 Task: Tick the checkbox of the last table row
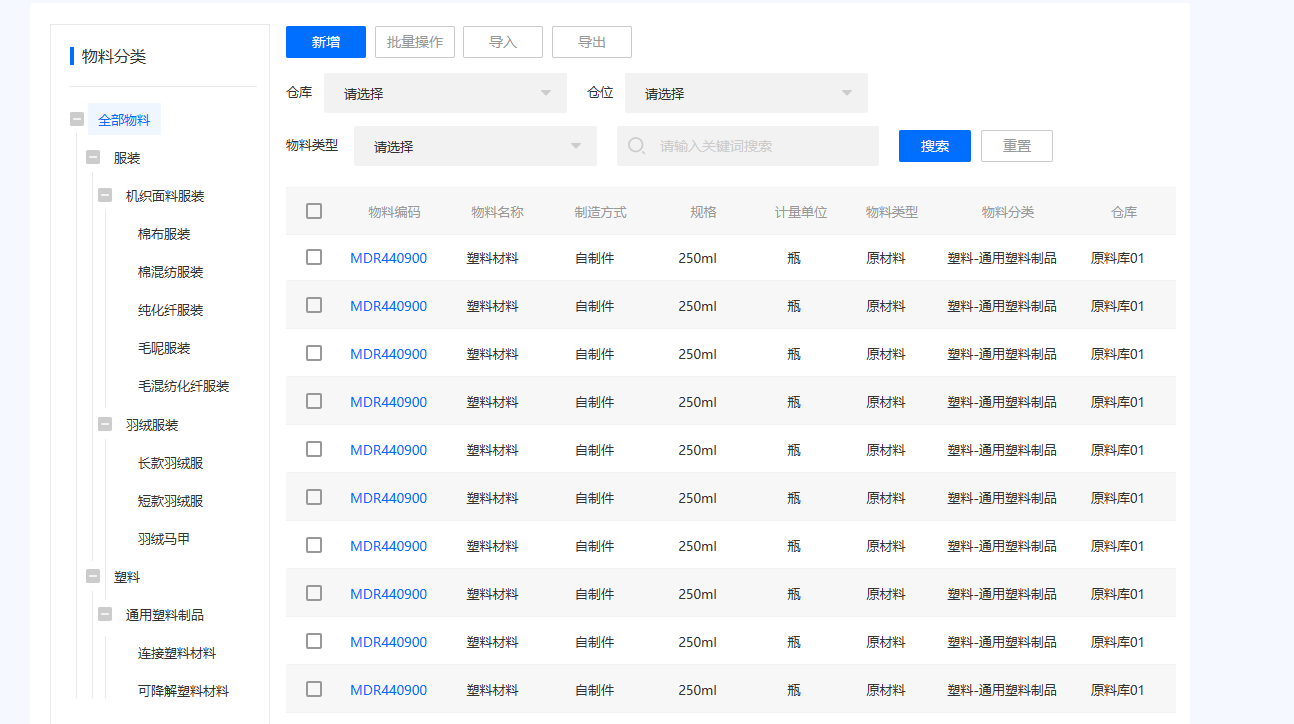point(314,689)
